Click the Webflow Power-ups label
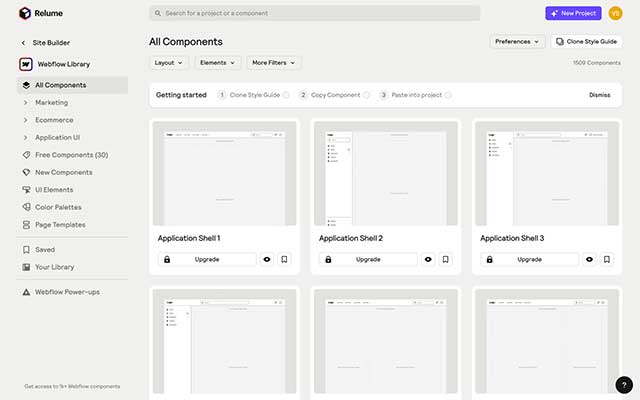 (x=67, y=292)
